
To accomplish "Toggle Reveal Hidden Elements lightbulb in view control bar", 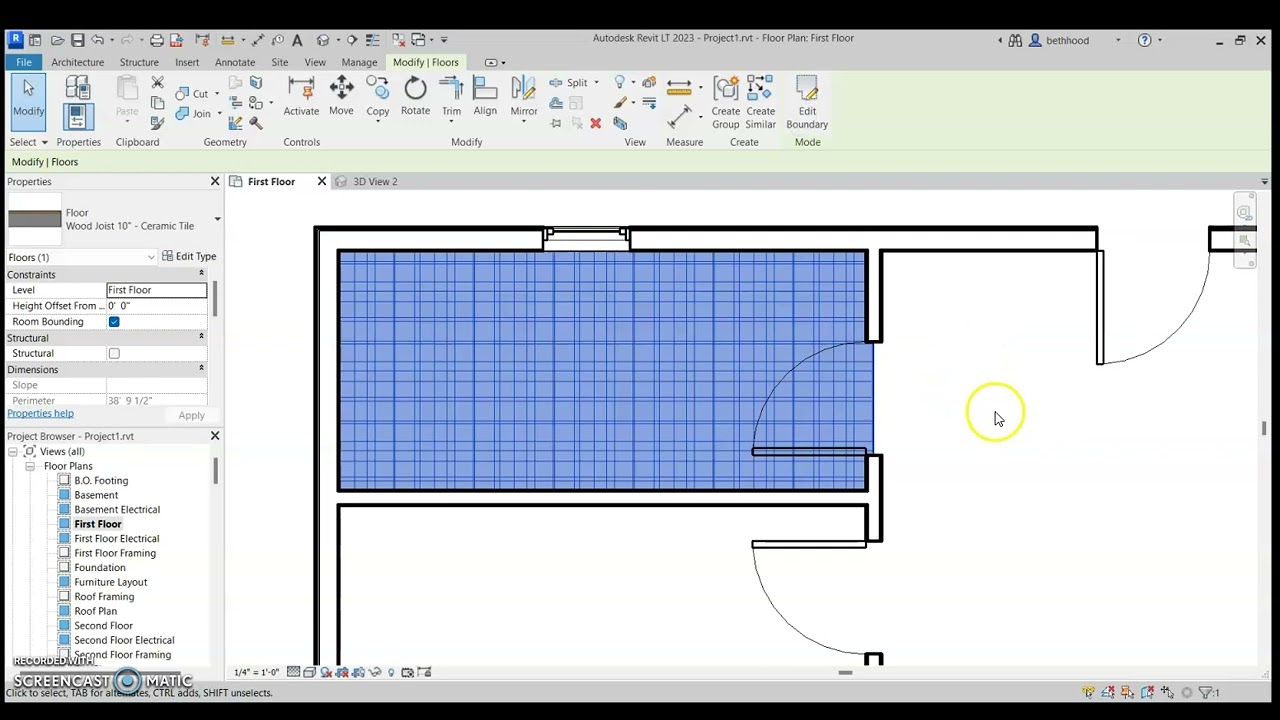I will point(391,672).
